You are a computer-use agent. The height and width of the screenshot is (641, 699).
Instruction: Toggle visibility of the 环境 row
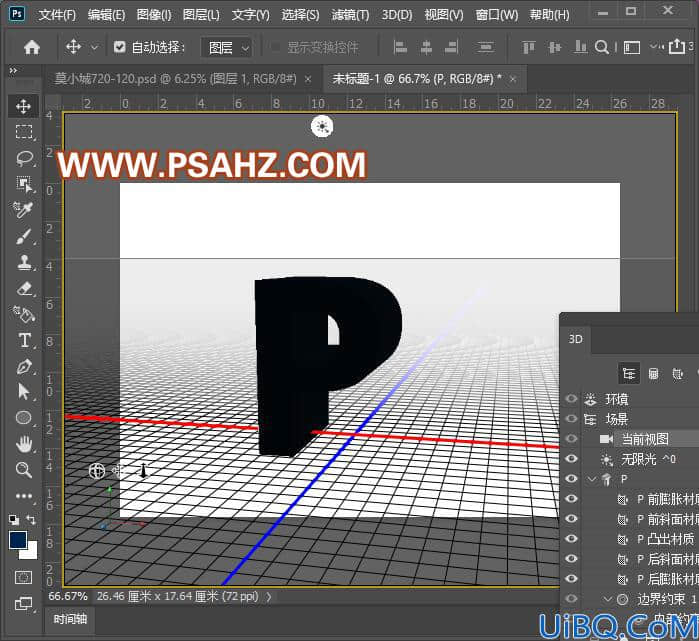pos(571,398)
